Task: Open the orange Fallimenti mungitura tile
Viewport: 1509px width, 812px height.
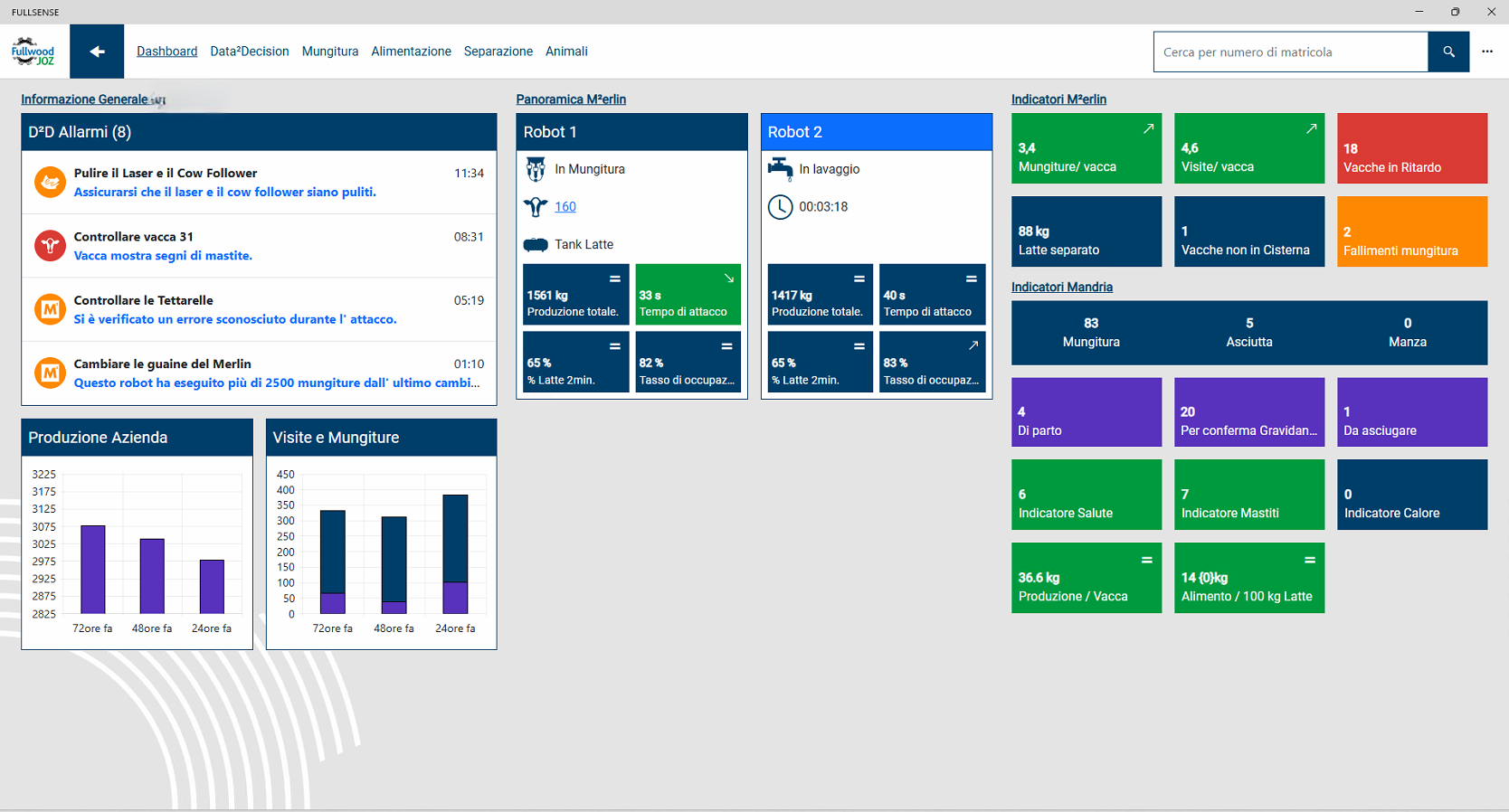Action: pos(1411,231)
